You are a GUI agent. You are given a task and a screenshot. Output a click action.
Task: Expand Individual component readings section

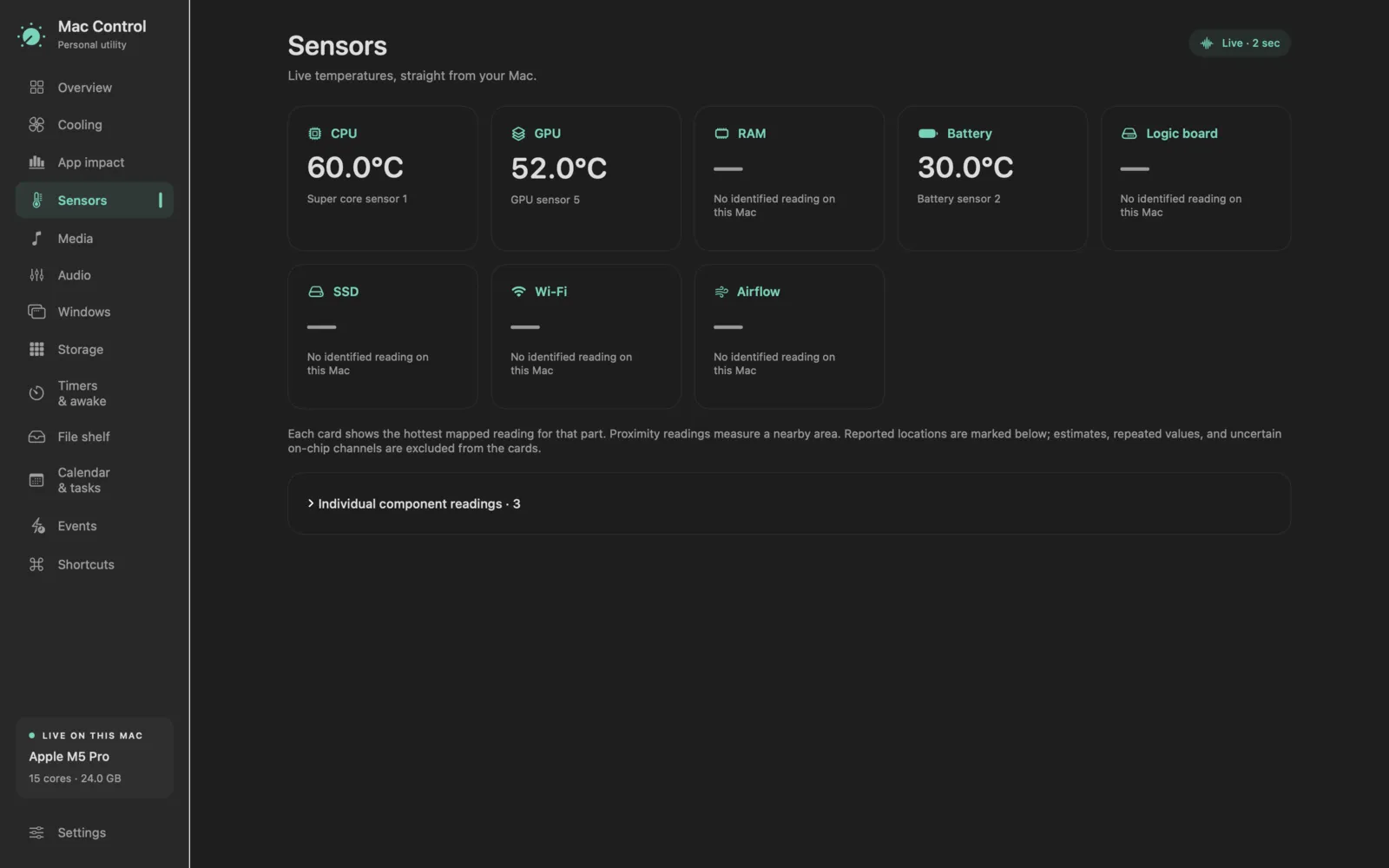coord(788,503)
